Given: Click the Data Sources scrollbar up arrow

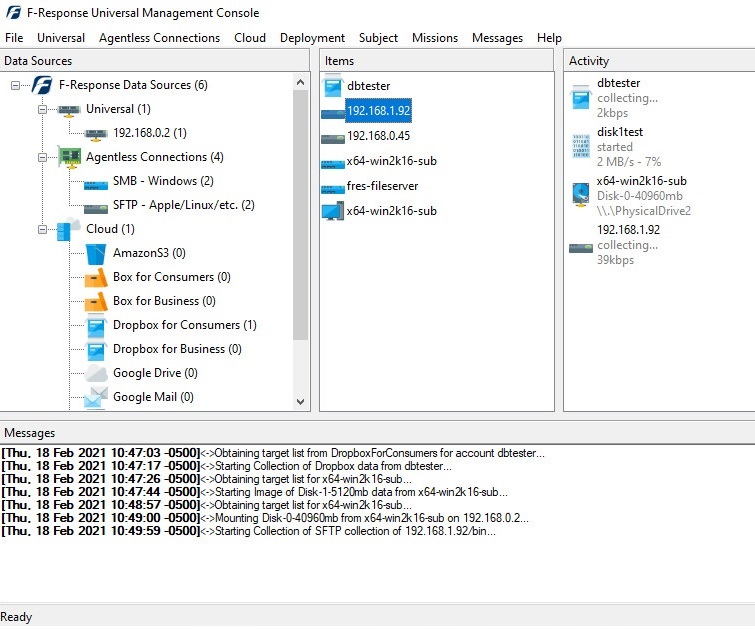Looking at the screenshot, I should pyautogui.click(x=300, y=82).
